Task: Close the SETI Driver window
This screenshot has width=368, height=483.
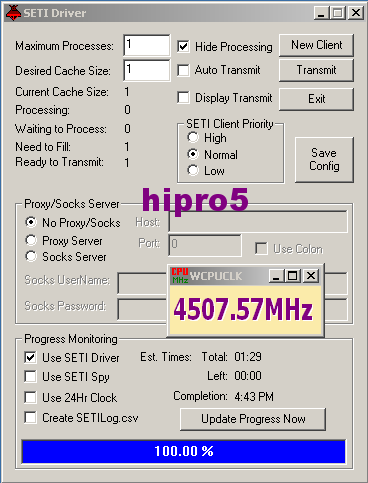Action: [x=356, y=13]
